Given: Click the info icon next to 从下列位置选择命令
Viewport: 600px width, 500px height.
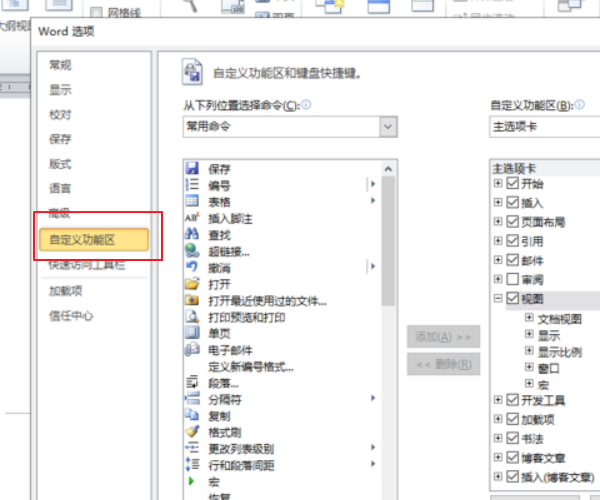Looking at the screenshot, I should tap(306, 104).
